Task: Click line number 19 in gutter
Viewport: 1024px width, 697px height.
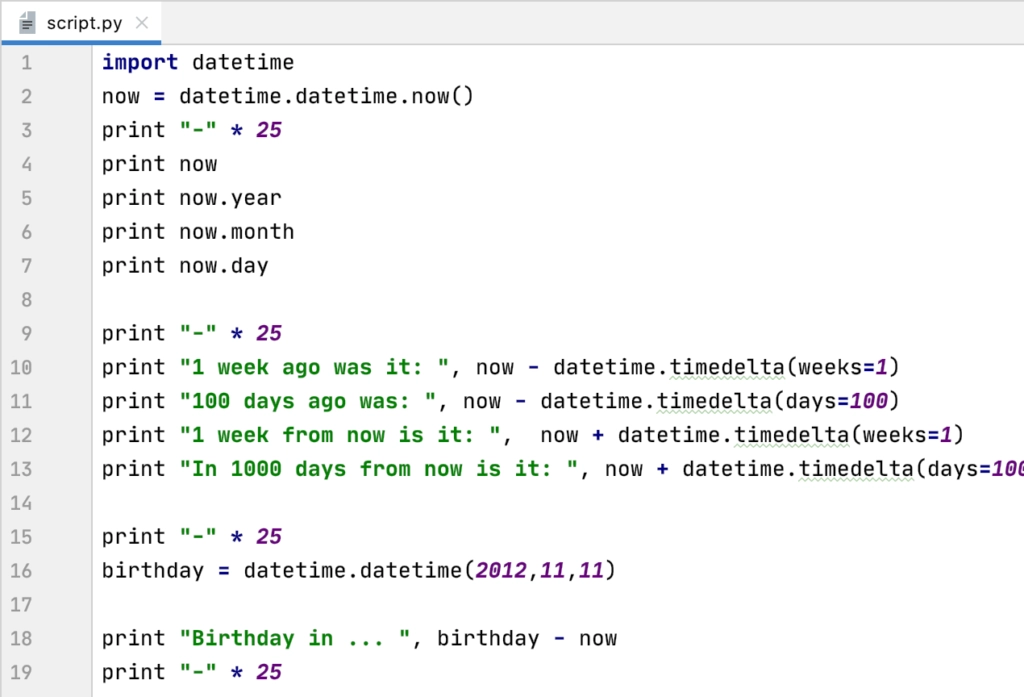Action: click(x=21, y=672)
